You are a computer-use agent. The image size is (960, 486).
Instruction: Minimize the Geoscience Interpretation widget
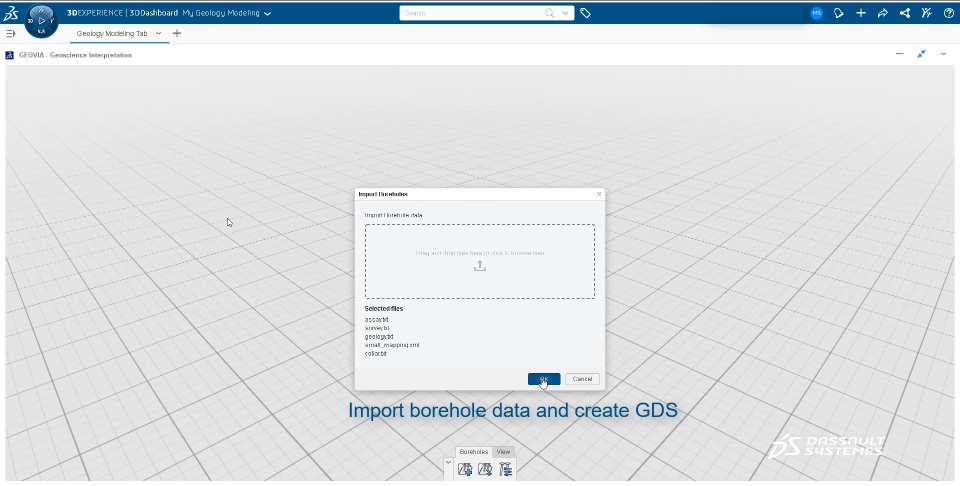(899, 54)
